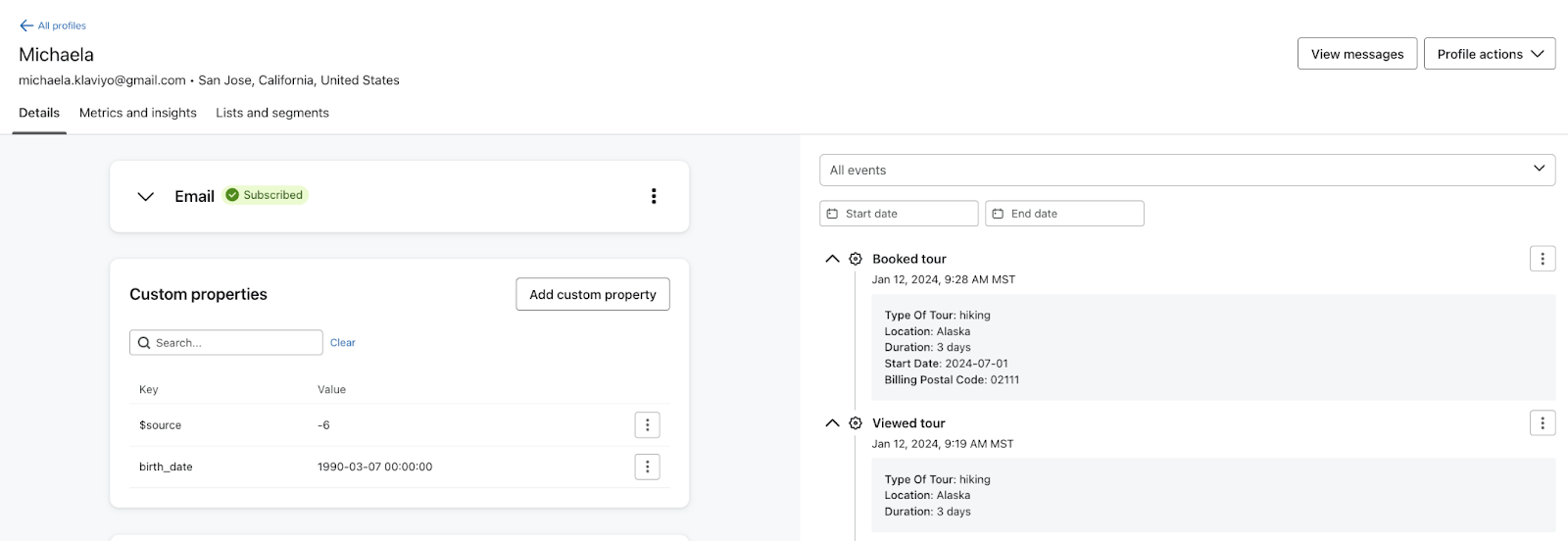Collapse the Booked tour event details
Image resolution: width=1568 pixels, height=541 pixels.
pos(832,259)
